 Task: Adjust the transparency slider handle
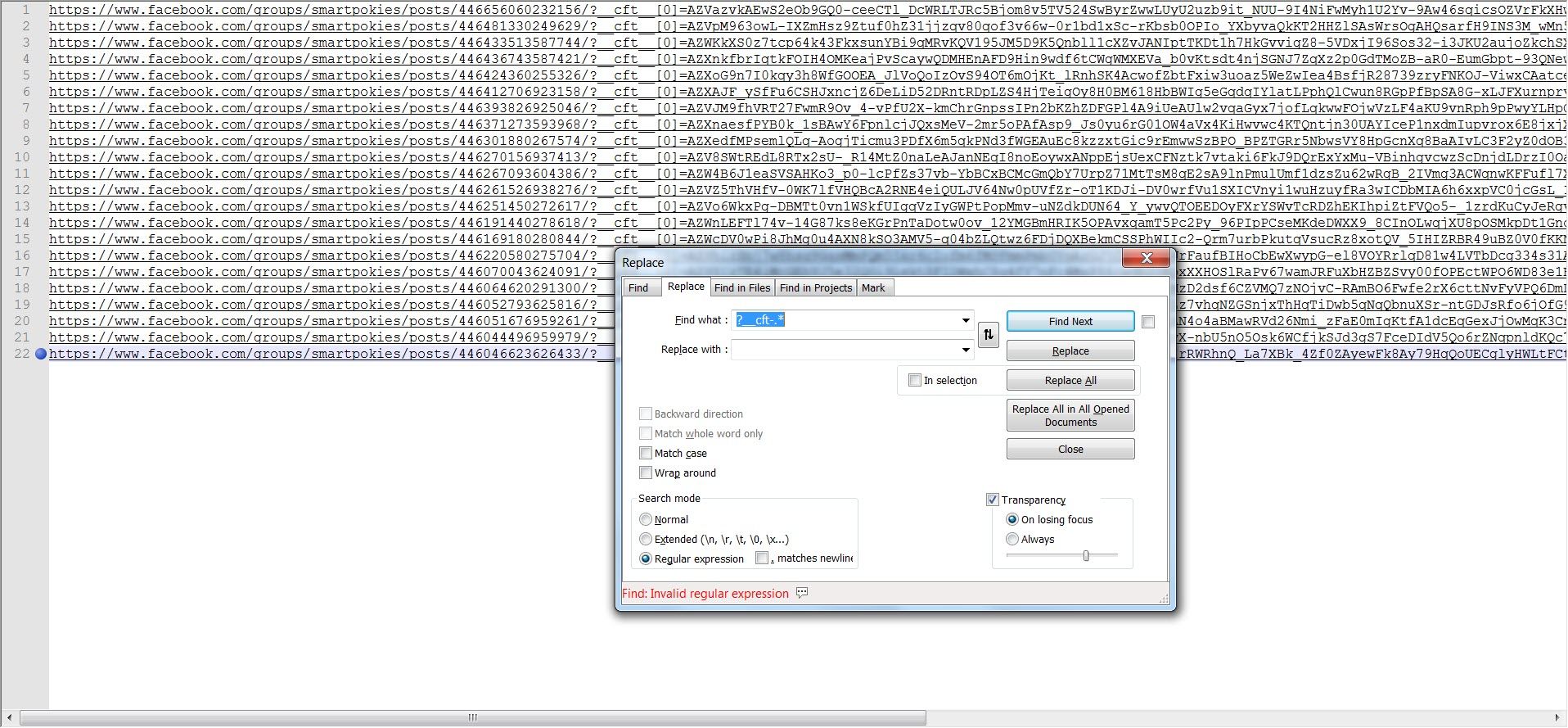pos(1086,556)
